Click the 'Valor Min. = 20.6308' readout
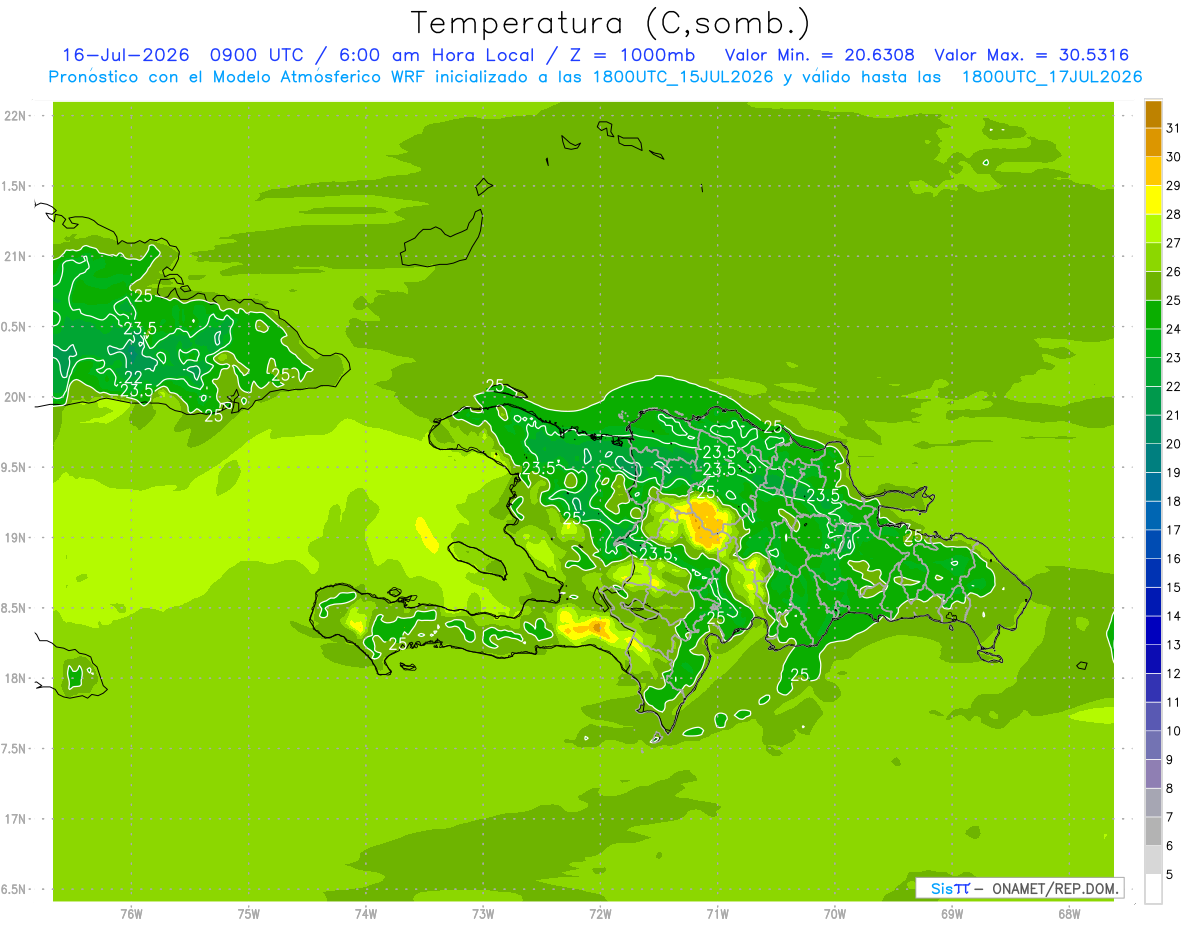Viewport: 1200px width, 927px height. click(x=820, y=55)
